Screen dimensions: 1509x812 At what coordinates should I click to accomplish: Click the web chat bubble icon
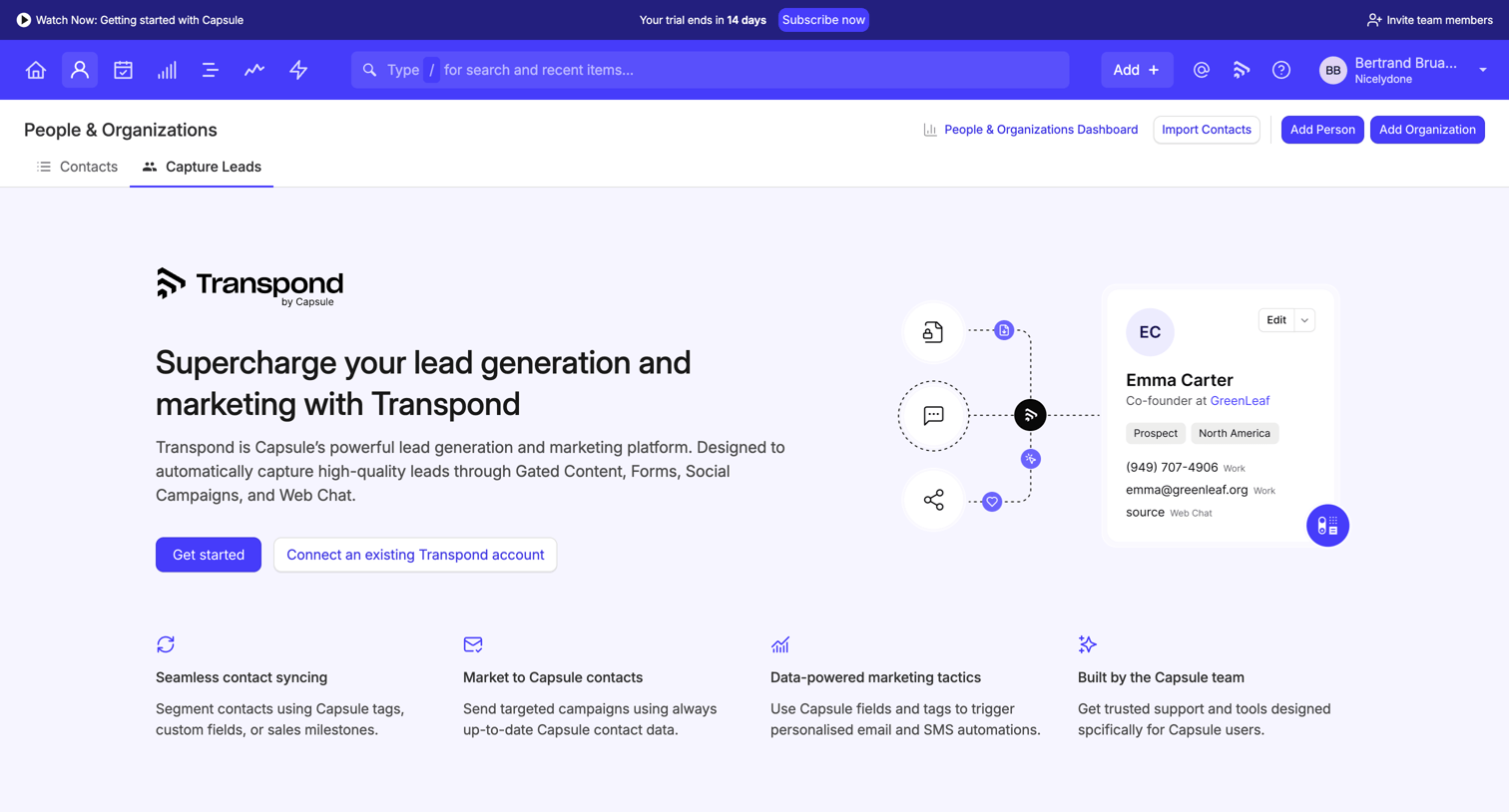click(933, 415)
